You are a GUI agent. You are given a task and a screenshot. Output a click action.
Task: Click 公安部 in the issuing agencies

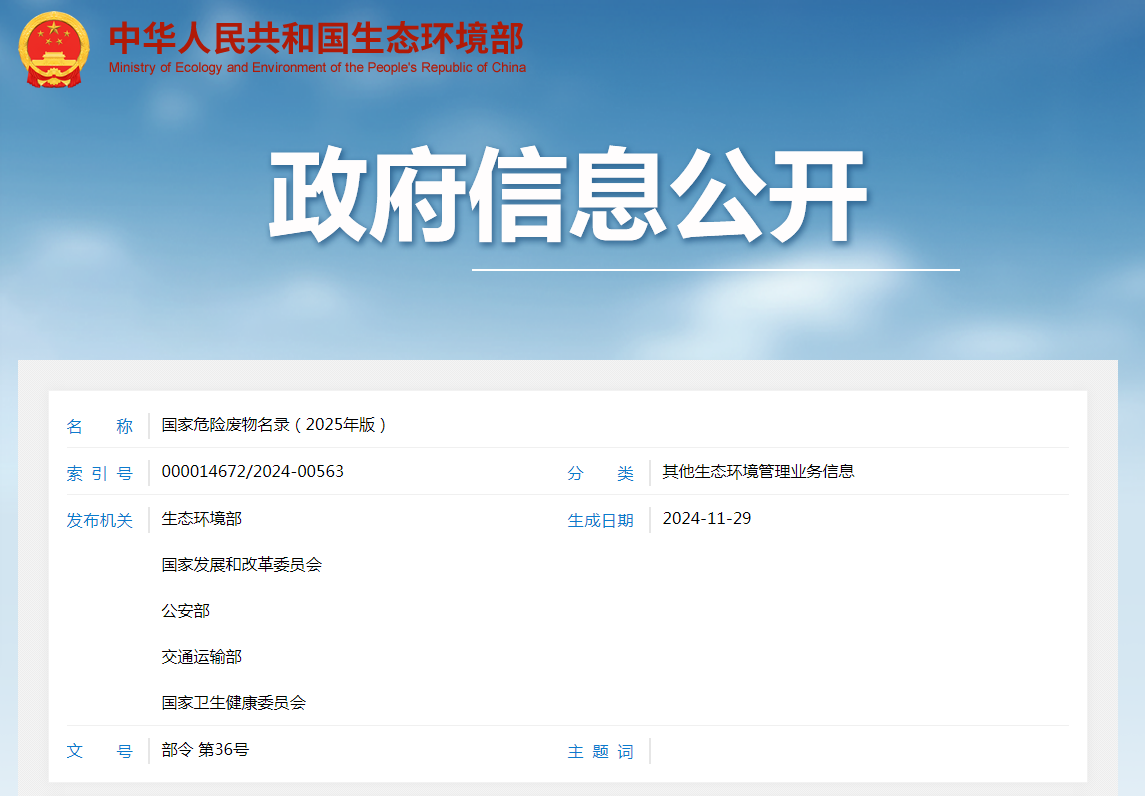(x=185, y=611)
